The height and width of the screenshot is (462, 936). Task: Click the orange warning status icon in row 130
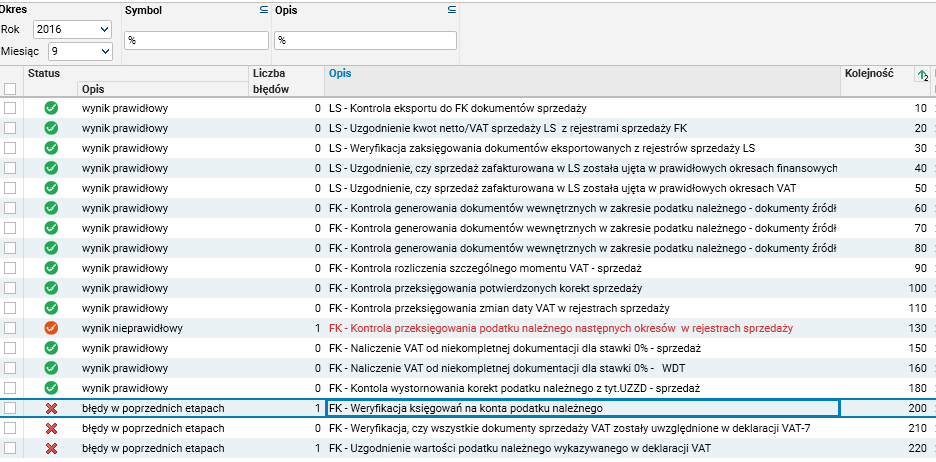pos(51,328)
